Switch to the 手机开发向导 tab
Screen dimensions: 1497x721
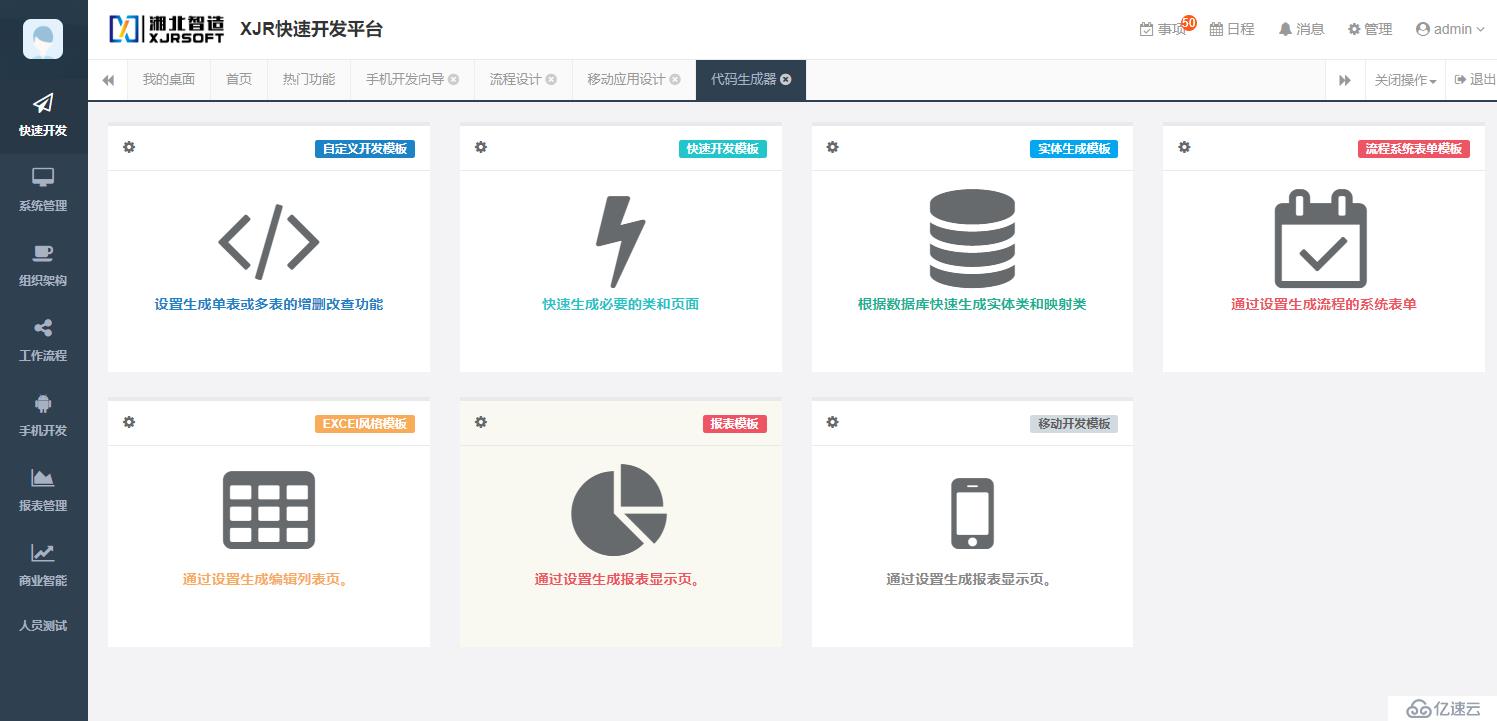click(x=404, y=79)
